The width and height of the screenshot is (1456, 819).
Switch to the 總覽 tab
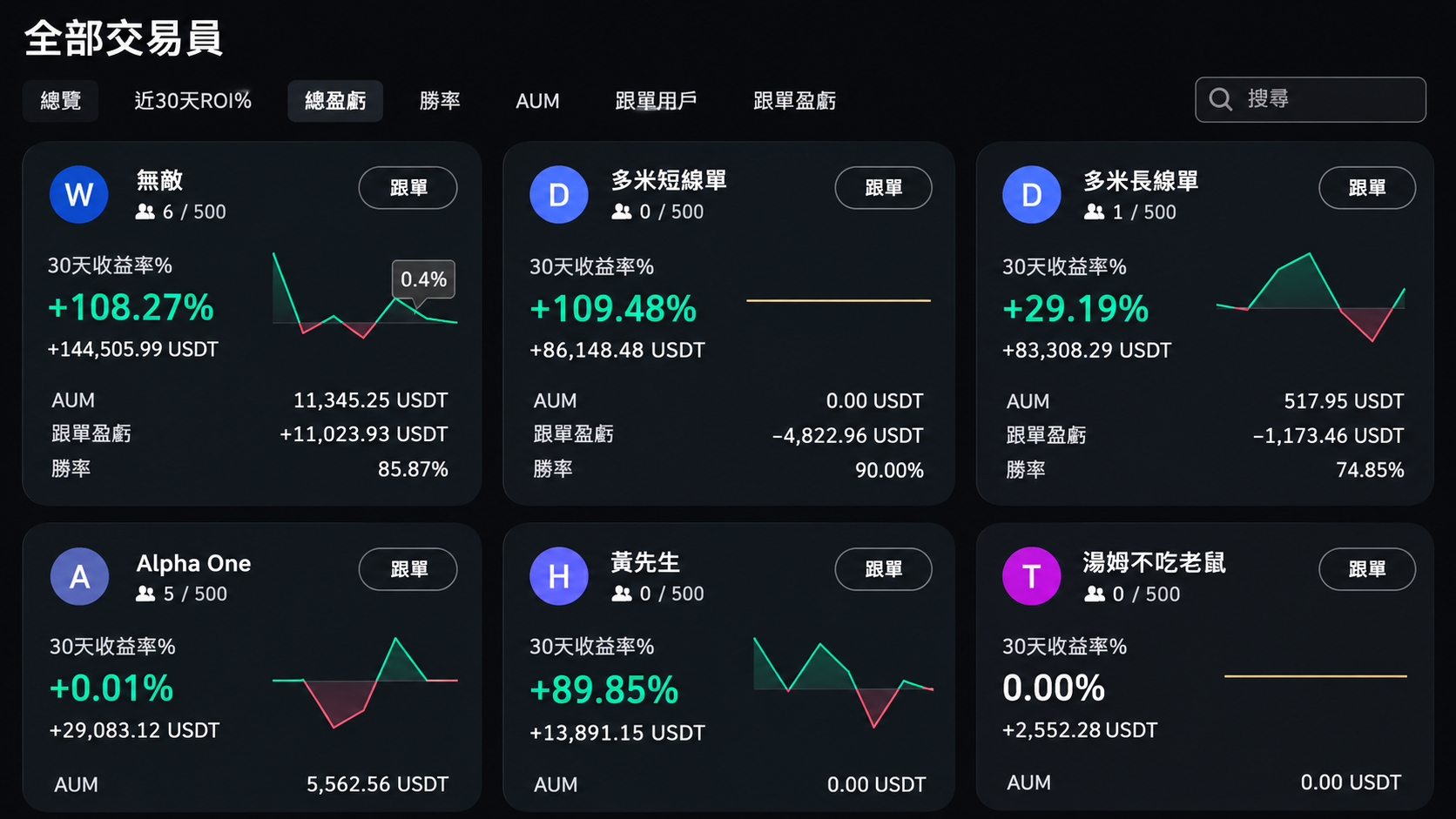[x=61, y=101]
